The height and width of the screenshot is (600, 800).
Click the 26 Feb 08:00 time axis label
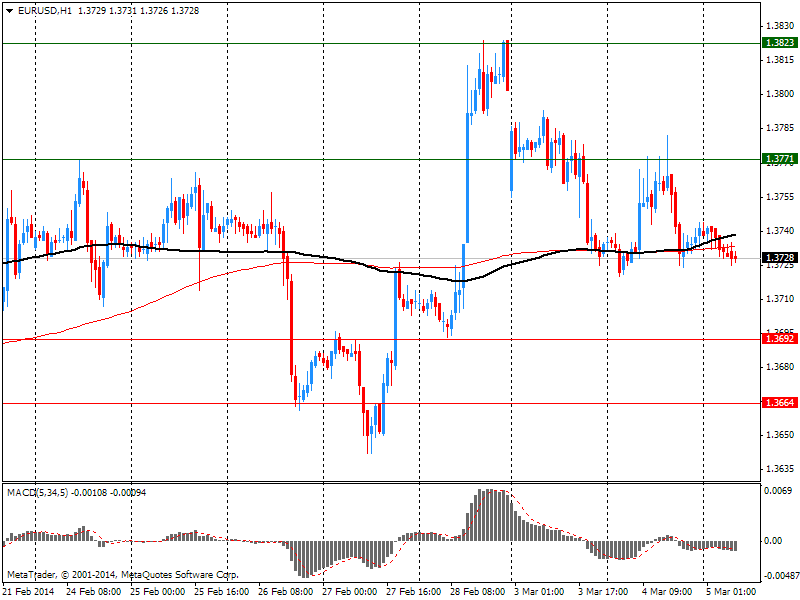(x=286, y=591)
